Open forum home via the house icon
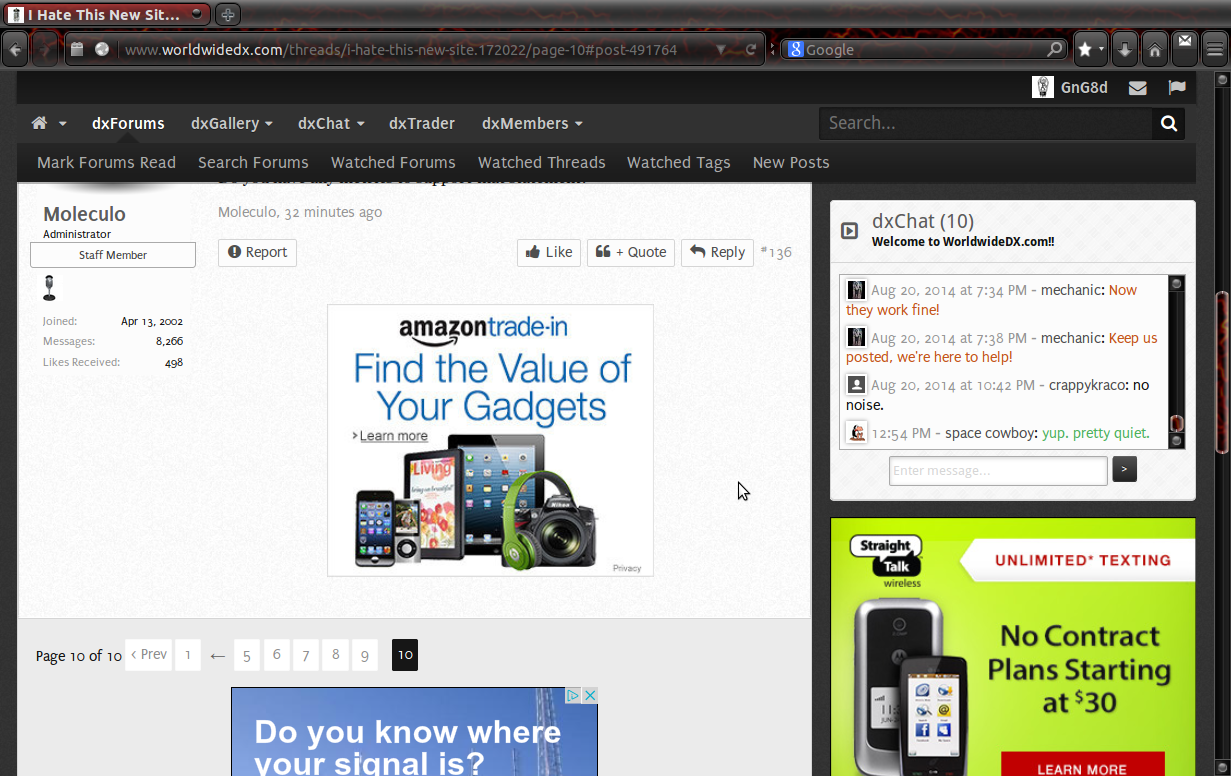 point(37,122)
